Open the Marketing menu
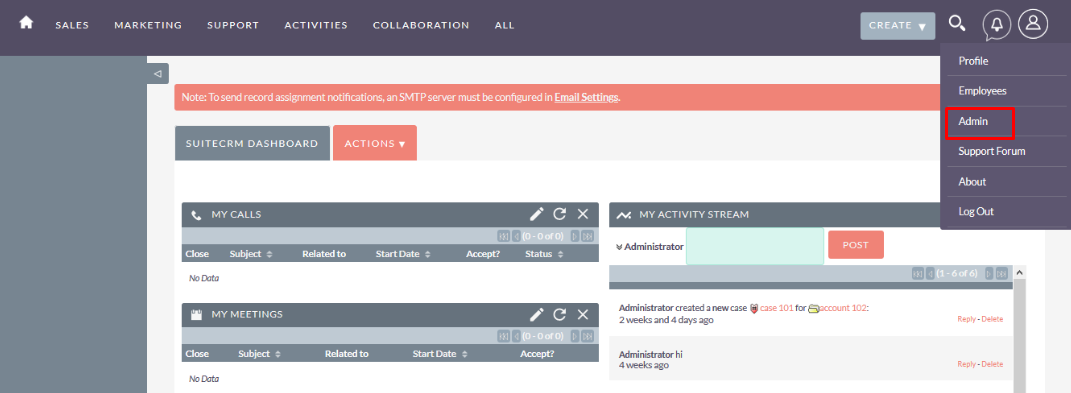Image resolution: width=1071 pixels, height=393 pixels. (x=148, y=25)
